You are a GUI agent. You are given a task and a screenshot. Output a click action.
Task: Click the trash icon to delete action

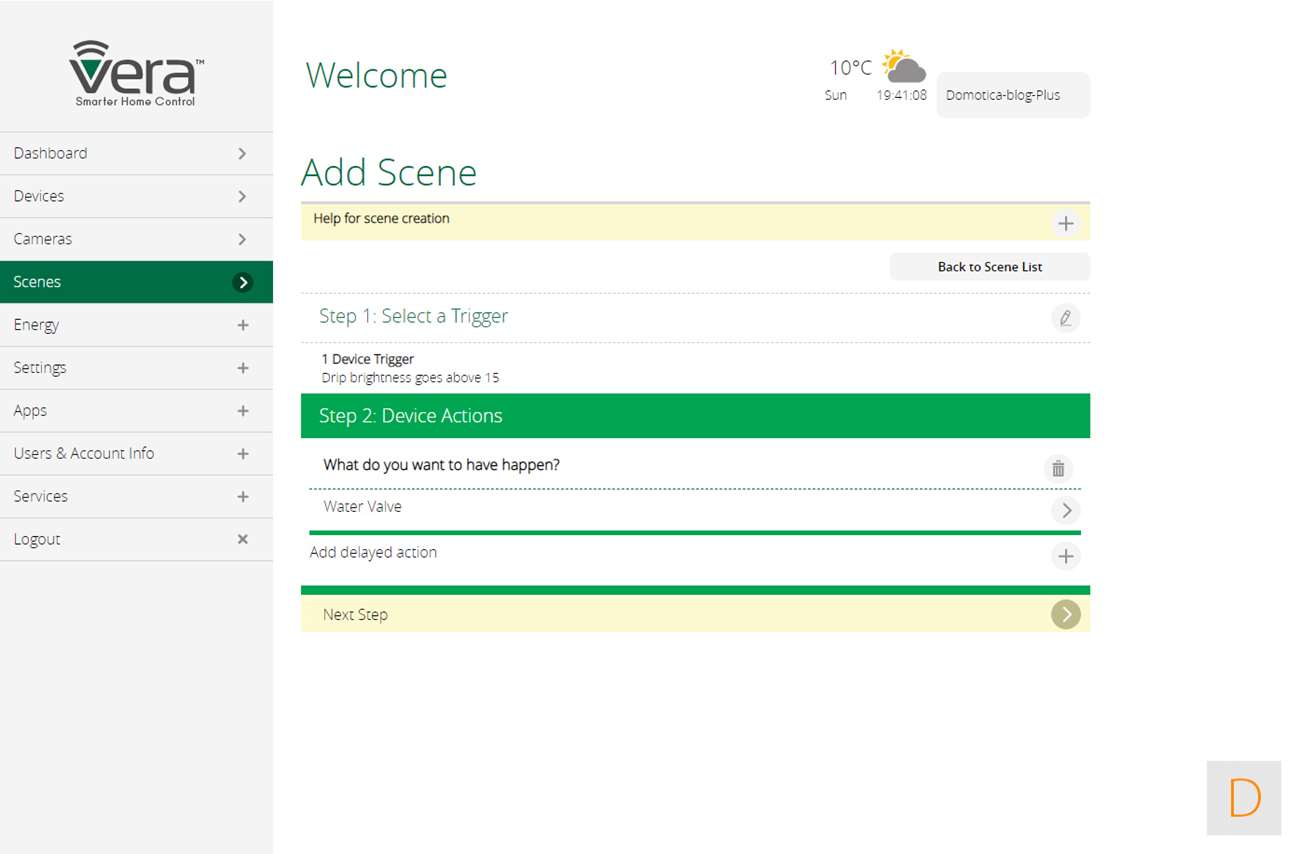pyautogui.click(x=1058, y=468)
